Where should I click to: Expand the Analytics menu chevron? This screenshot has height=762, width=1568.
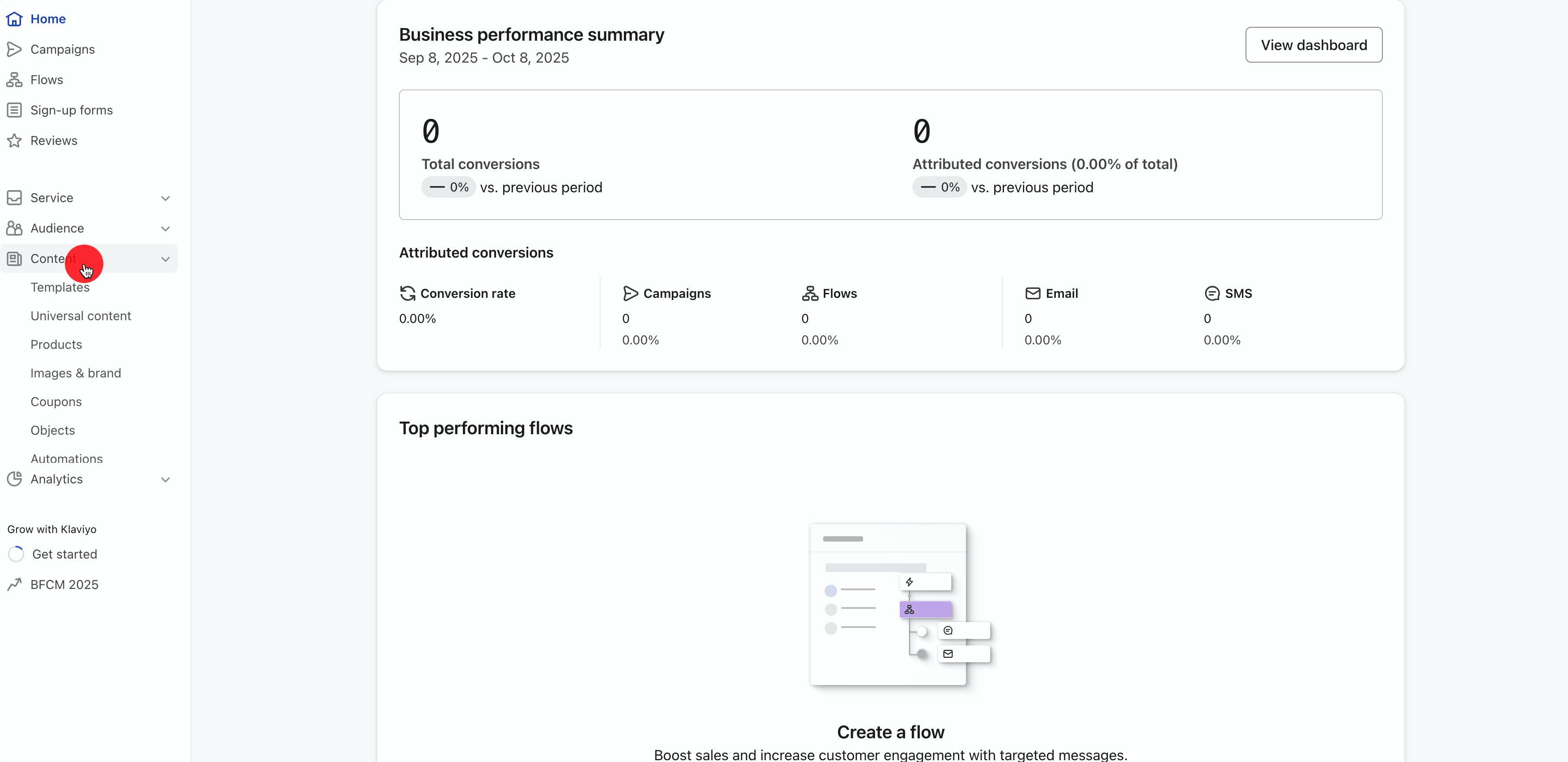(165, 479)
